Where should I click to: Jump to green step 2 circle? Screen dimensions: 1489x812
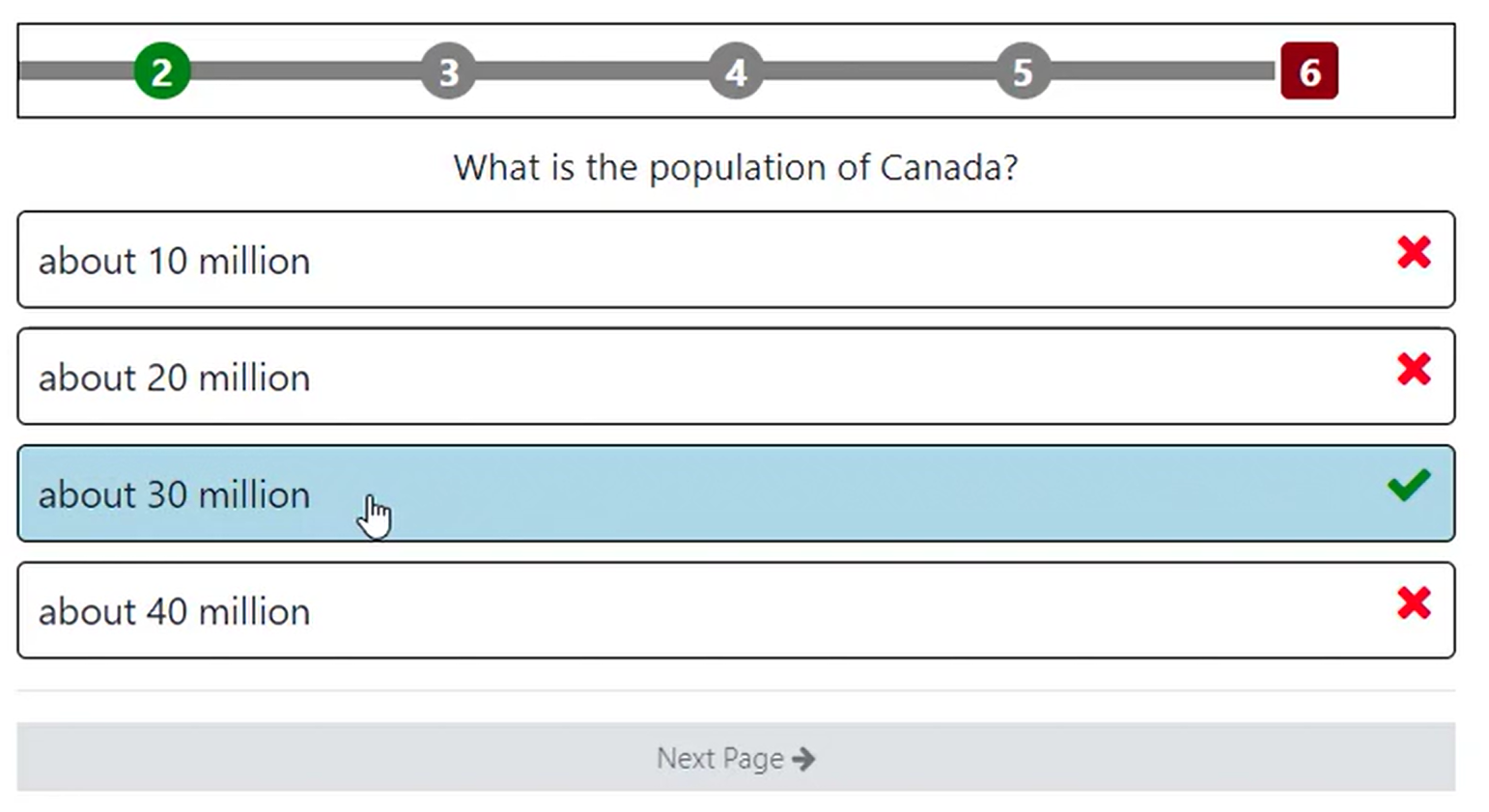tap(162, 71)
